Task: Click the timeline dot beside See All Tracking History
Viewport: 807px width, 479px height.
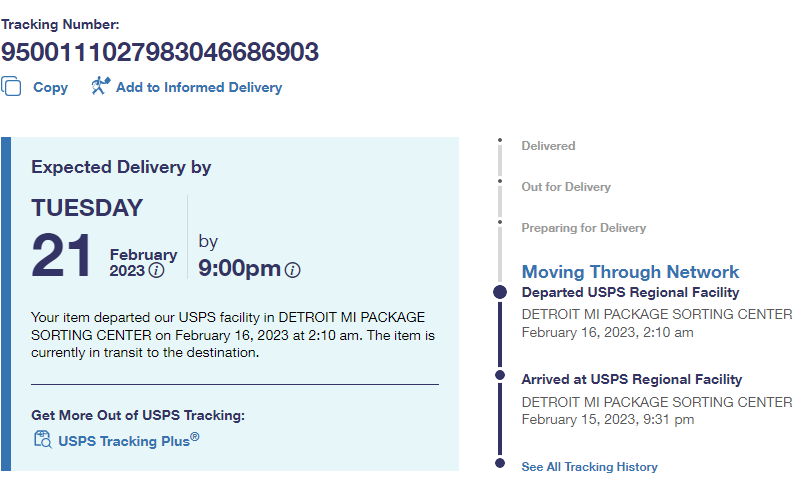Action: (500, 463)
